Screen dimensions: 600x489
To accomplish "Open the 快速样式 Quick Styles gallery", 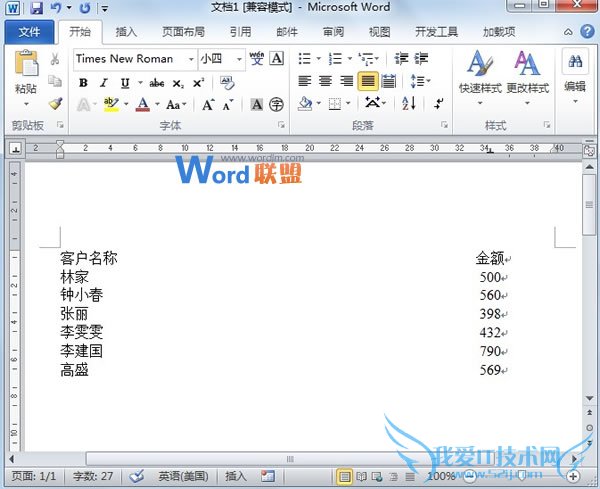I will coord(480,78).
